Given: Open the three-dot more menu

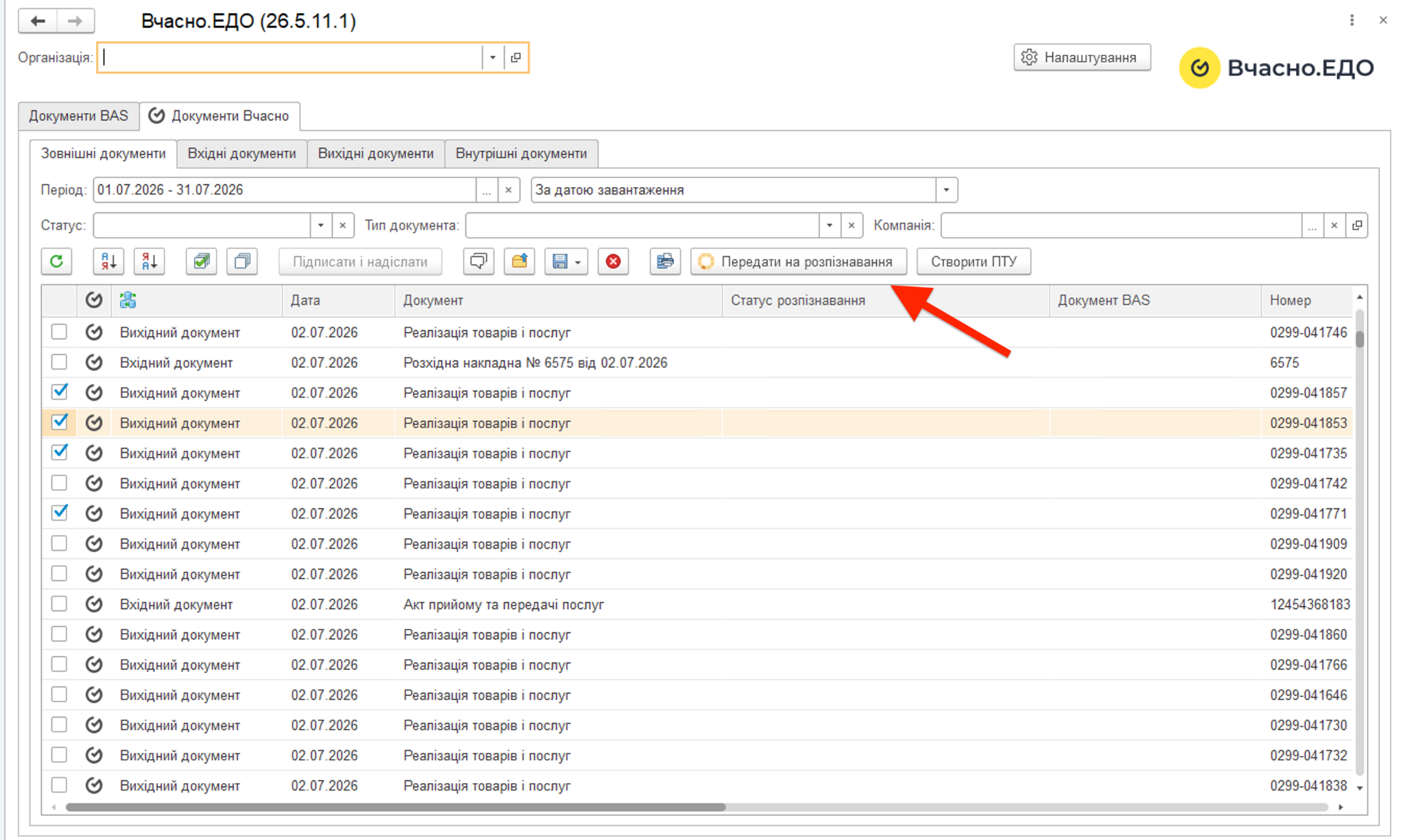Looking at the screenshot, I should (1351, 21).
